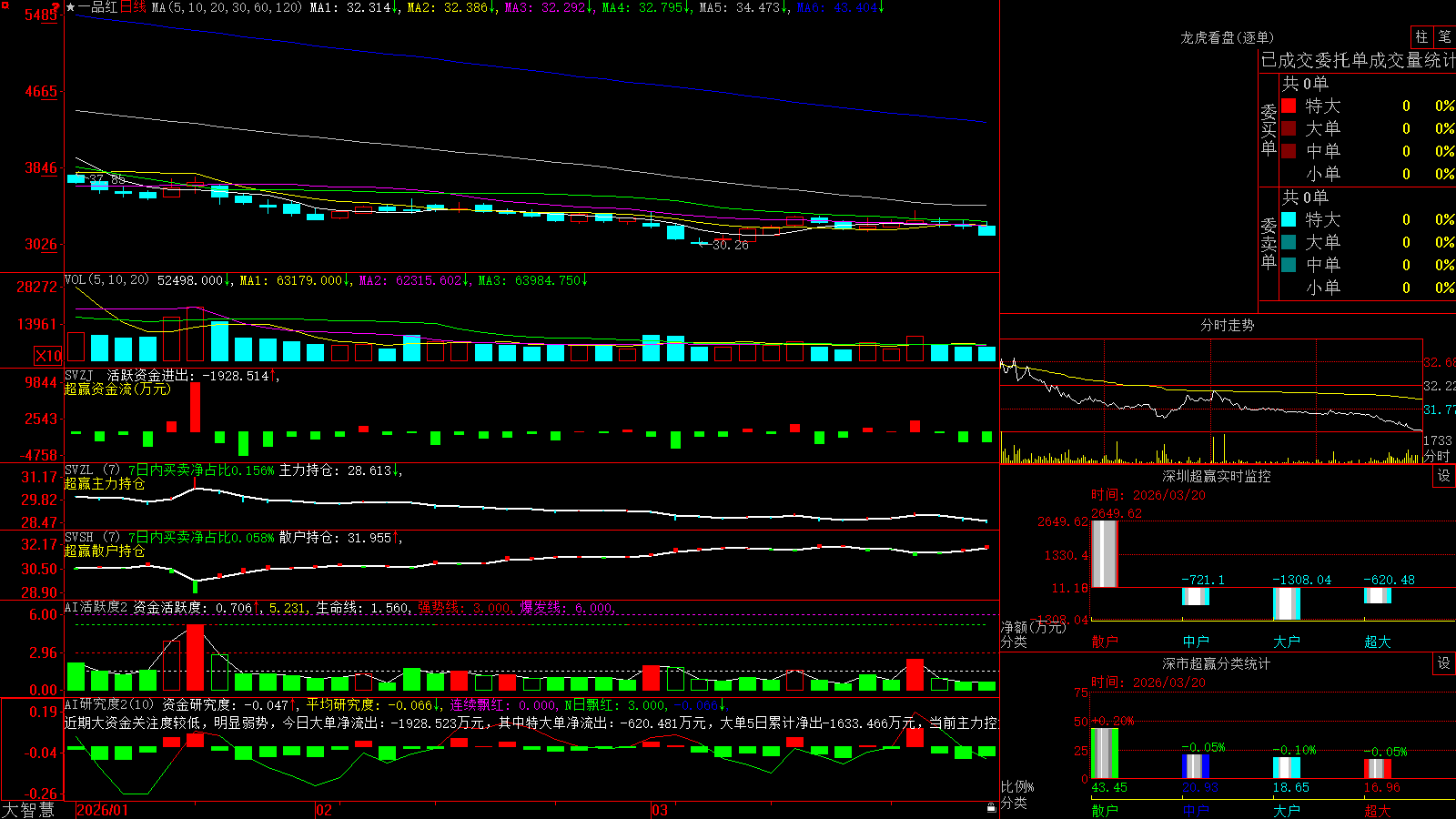Click the MA(5,10,20,30,60,120) indicator label
The width and height of the screenshot is (1456, 819).
(x=227, y=7)
